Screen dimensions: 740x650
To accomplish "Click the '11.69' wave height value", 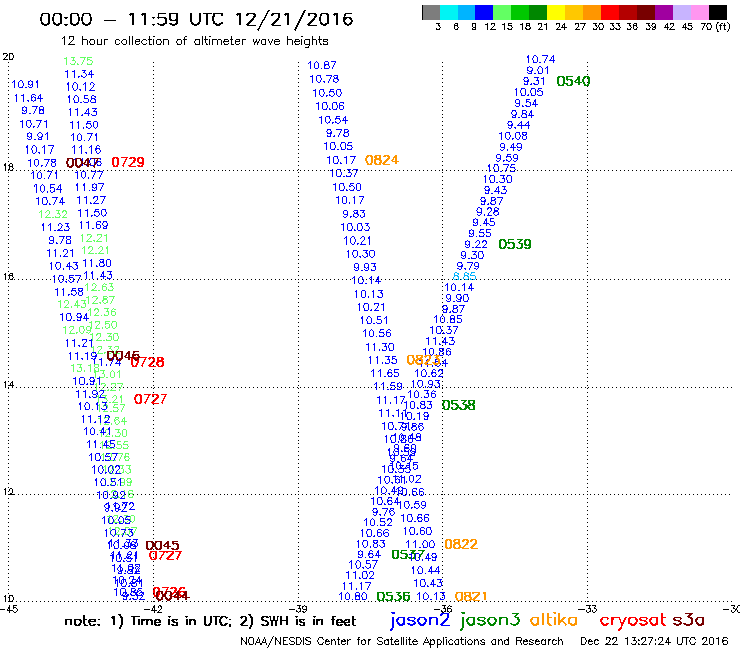I will 93,225.
